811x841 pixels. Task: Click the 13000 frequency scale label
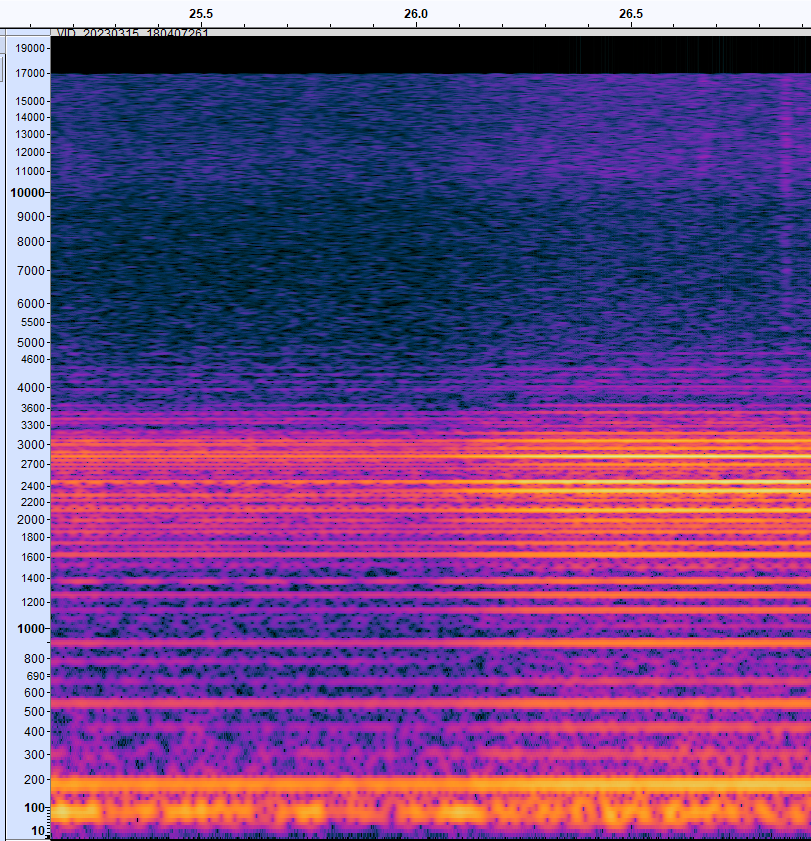(30, 135)
